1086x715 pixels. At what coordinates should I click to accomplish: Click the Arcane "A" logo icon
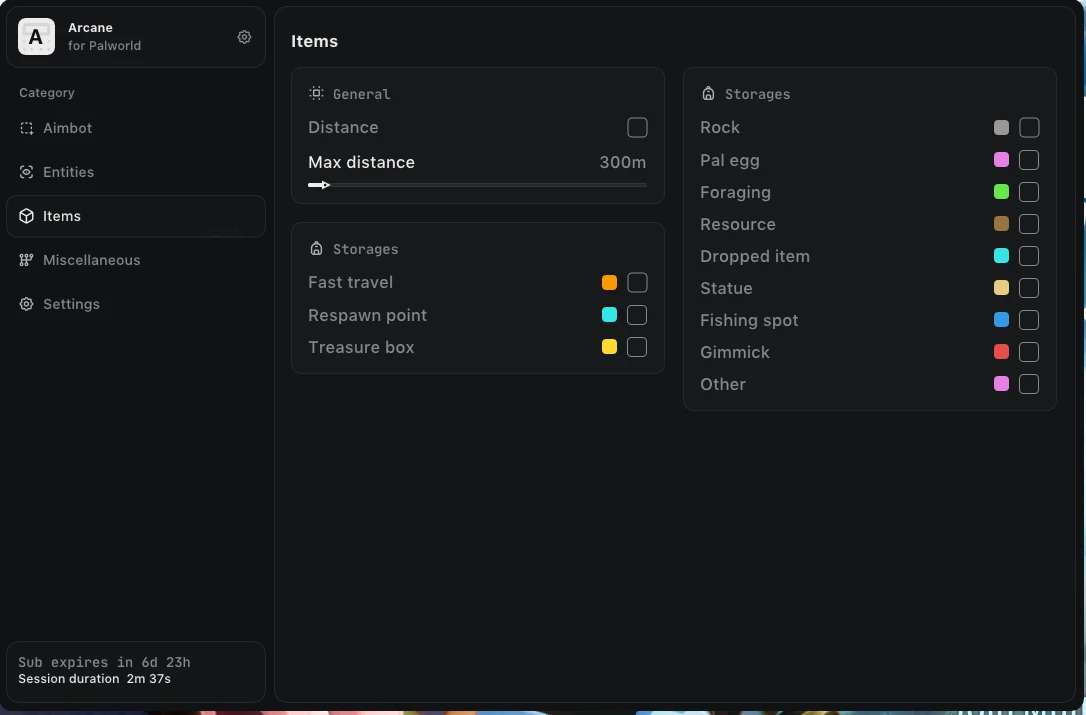36,37
